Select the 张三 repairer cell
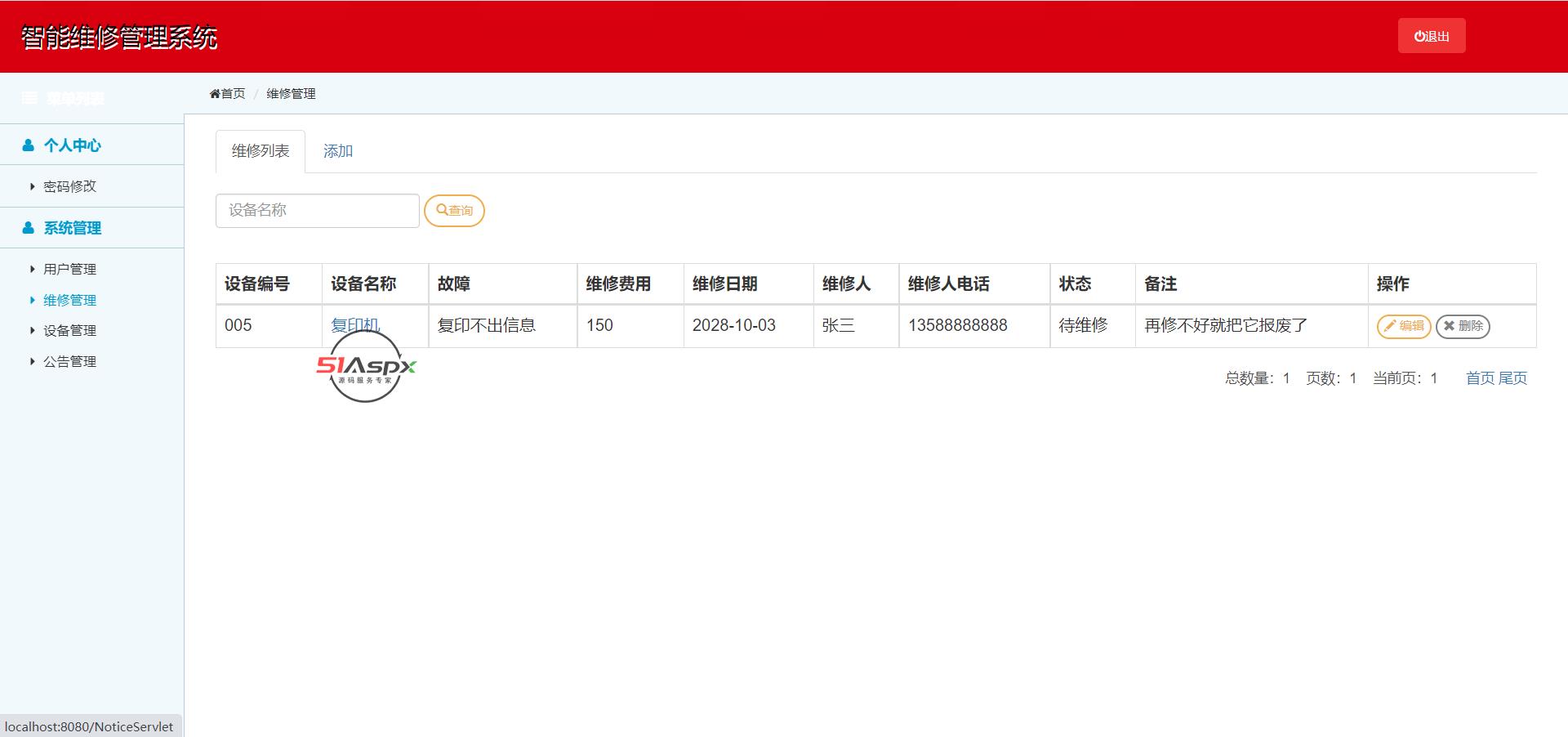Viewport: 1568px width, 737px height. pos(857,326)
